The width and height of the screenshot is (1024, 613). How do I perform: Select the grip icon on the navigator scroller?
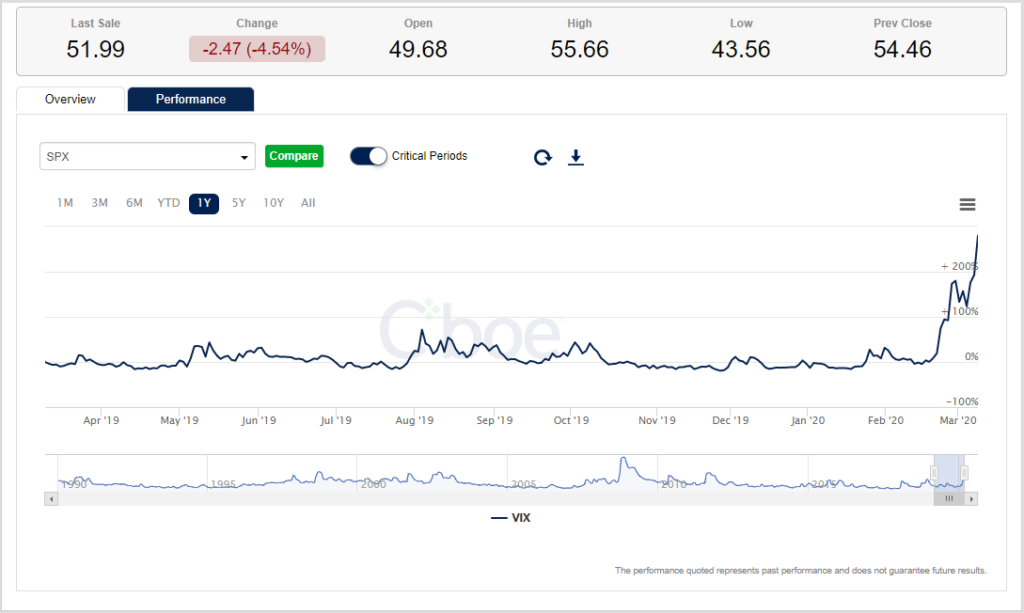(x=949, y=497)
